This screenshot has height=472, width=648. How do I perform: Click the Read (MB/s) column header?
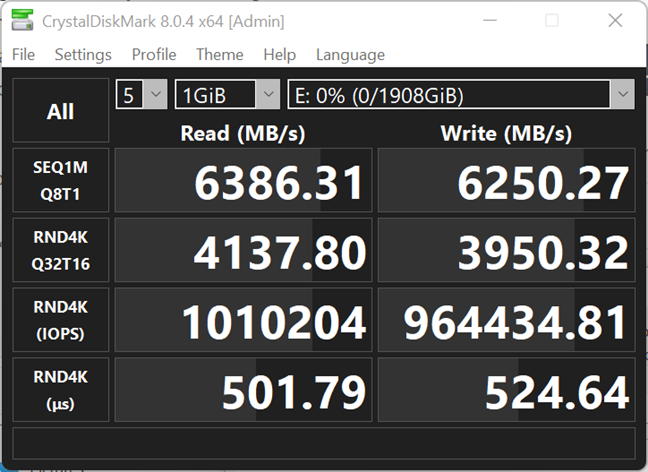click(243, 133)
